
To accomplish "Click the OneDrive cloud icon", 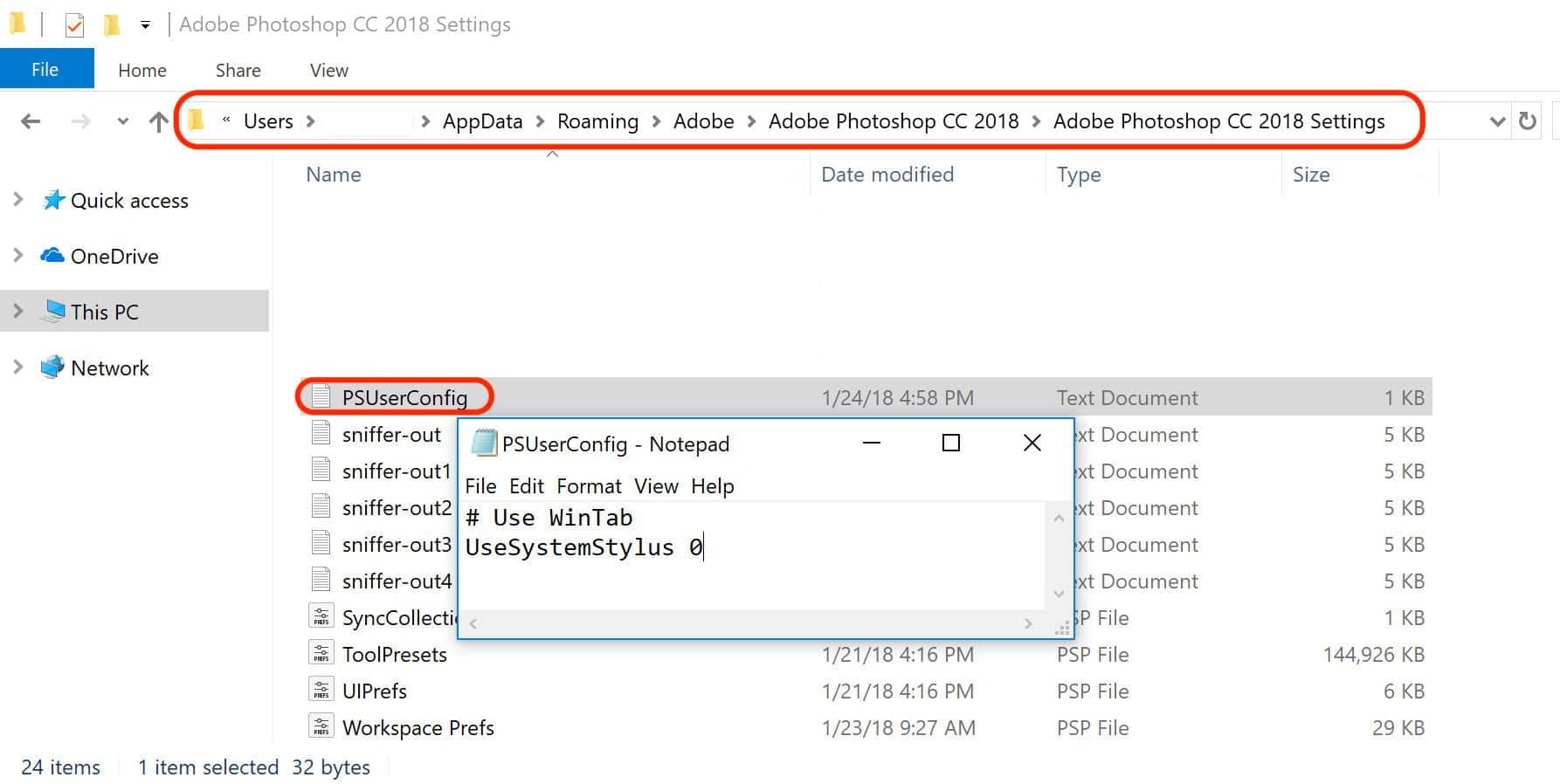I will click(x=52, y=256).
